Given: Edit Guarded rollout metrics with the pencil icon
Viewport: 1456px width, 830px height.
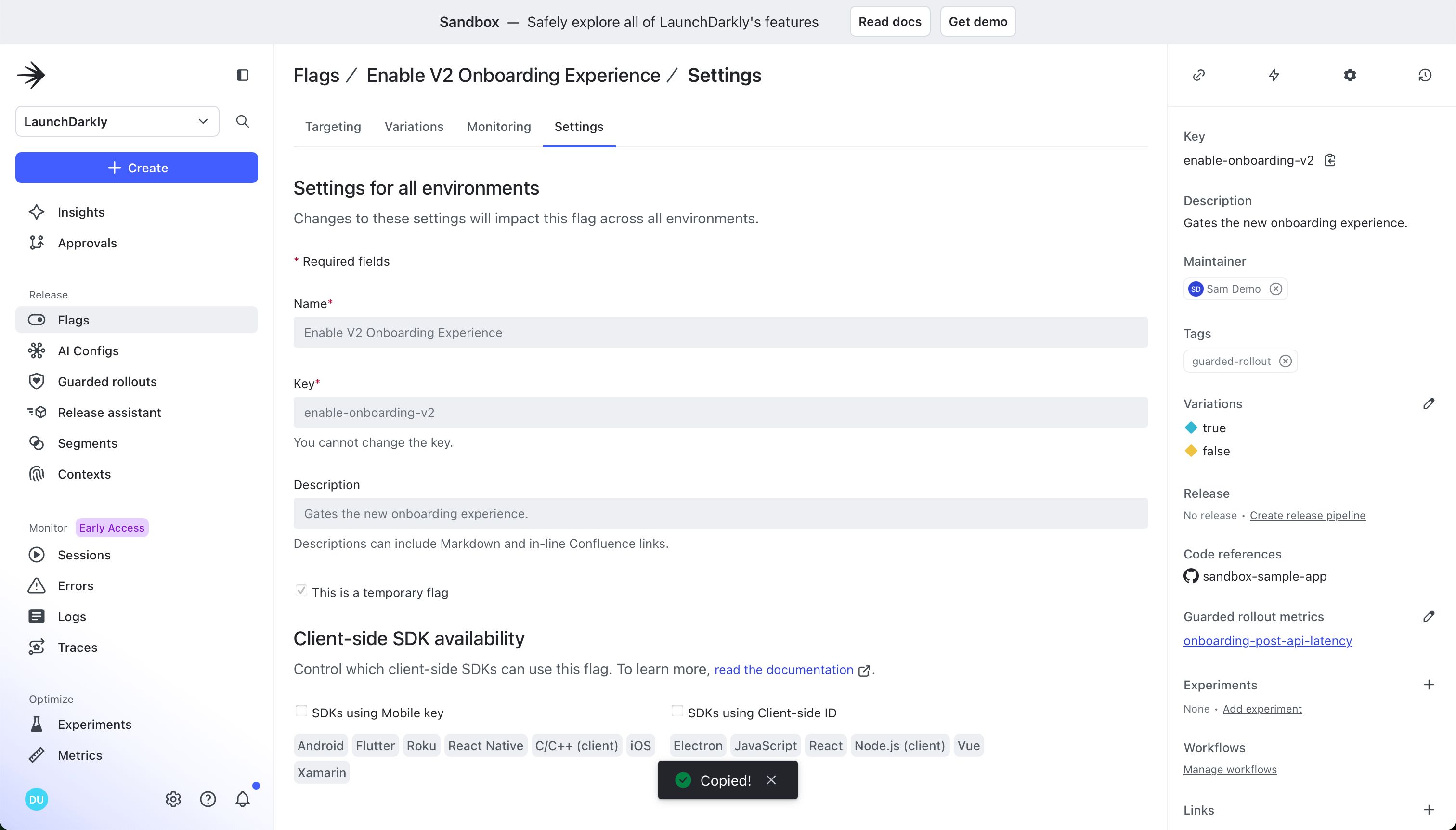Looking at the screenshot, I should point(1429,616).
